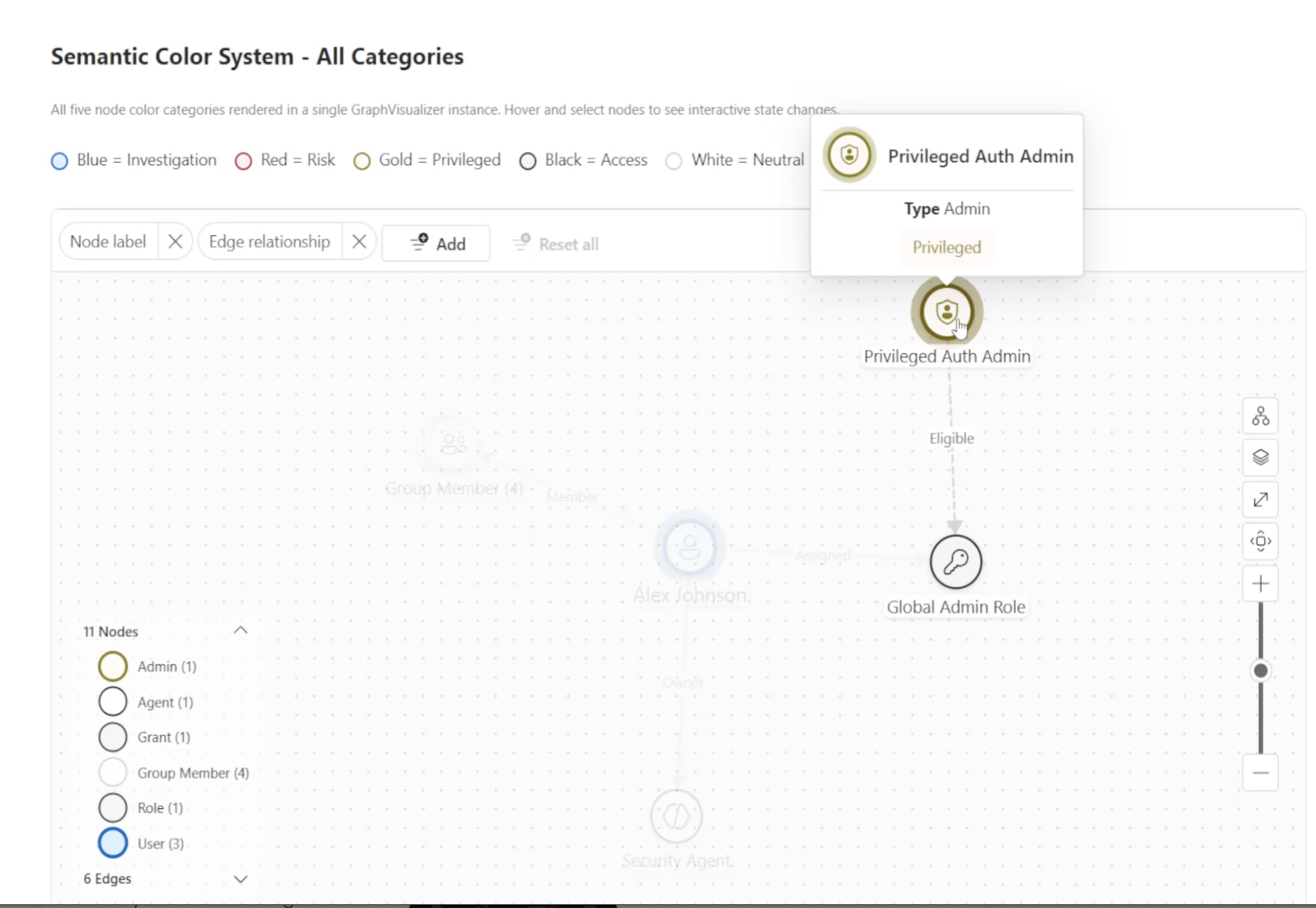
Task: Toggle Grant (1) in nodes legend
Action: pos(145,737)
